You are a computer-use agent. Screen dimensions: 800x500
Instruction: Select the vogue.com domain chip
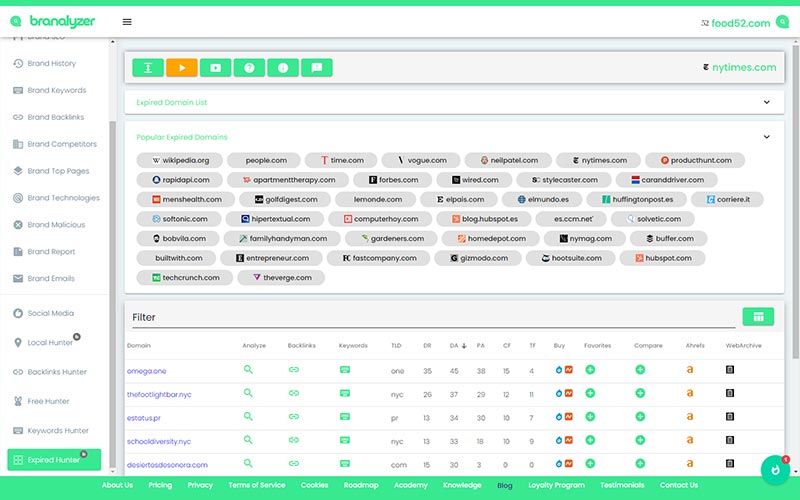pos(421,160)
